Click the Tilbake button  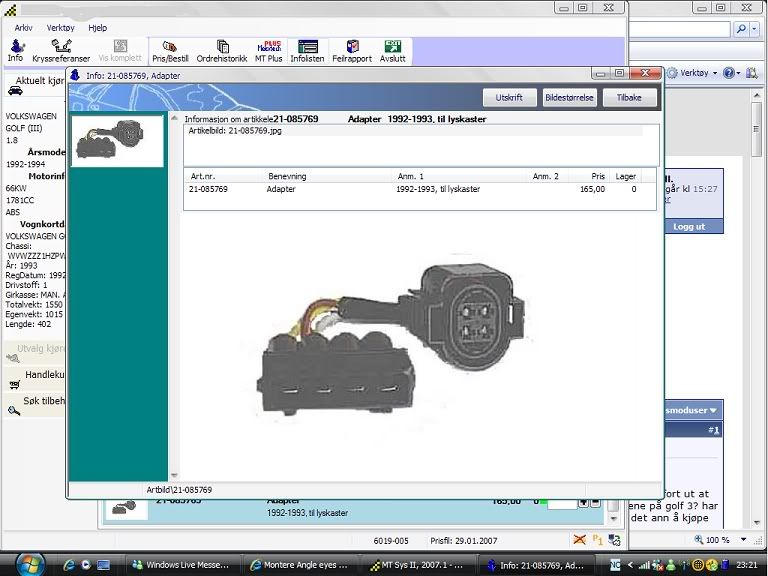pyautogui.click(x=629, y=98)
